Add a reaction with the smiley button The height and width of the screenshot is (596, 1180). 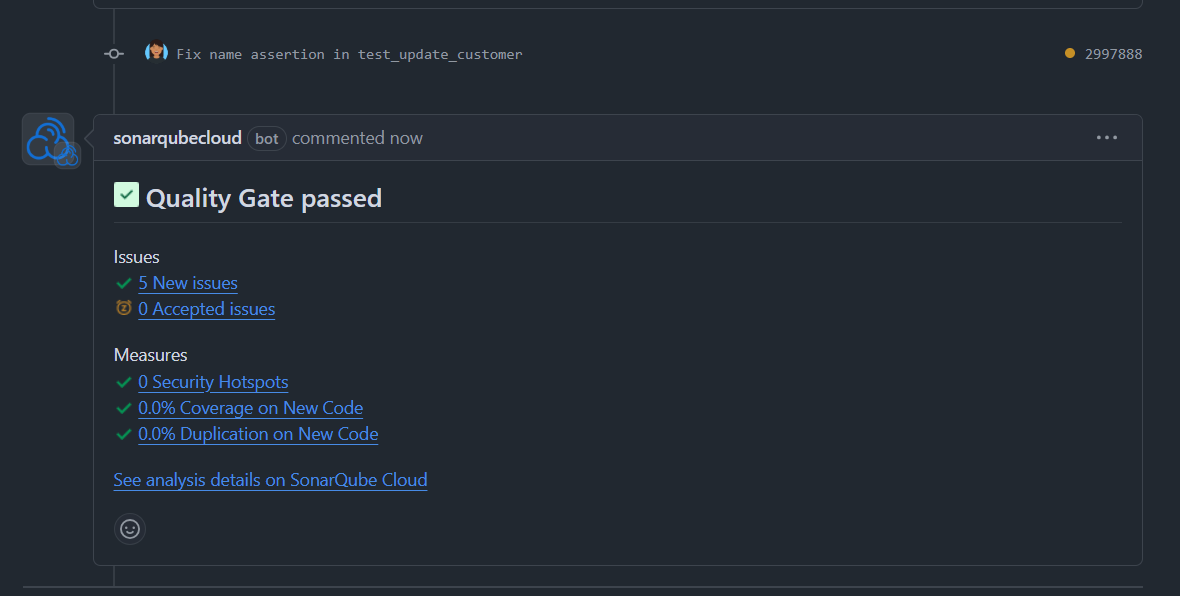pyautogui.click(x=130, y=529)
